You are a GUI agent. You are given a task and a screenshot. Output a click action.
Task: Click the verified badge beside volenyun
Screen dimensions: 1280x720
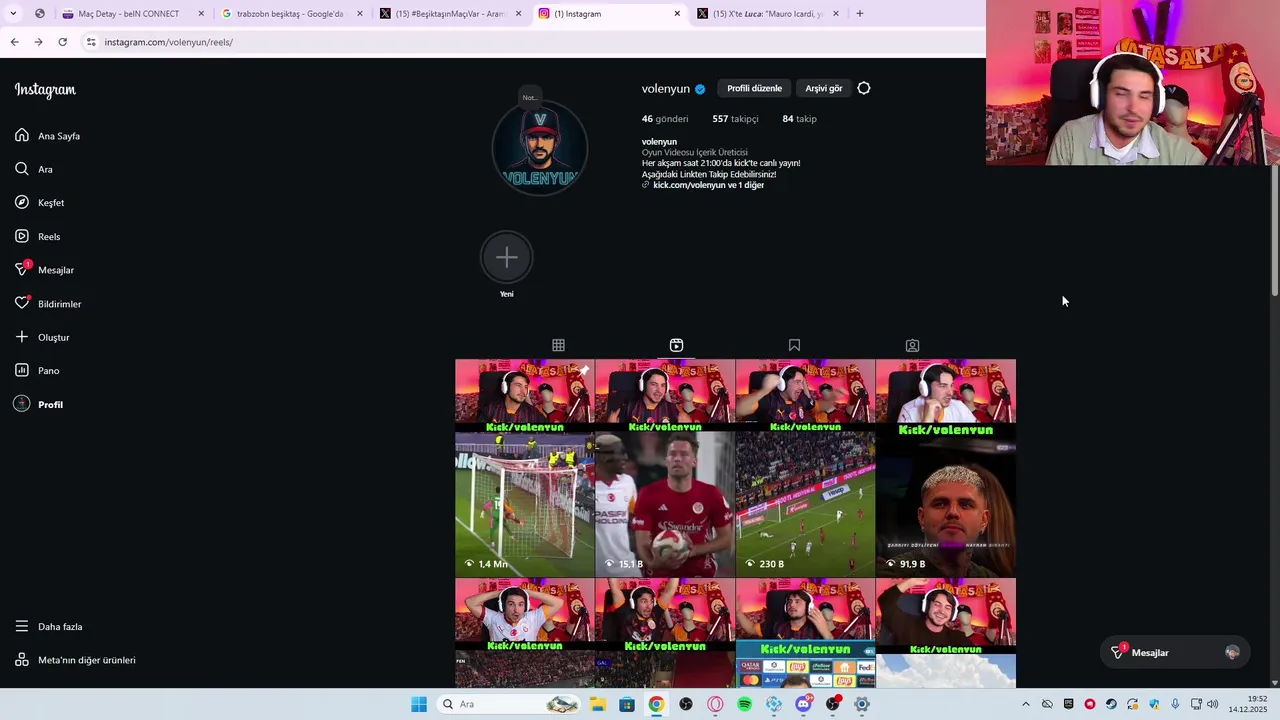(x=700, y=89)
